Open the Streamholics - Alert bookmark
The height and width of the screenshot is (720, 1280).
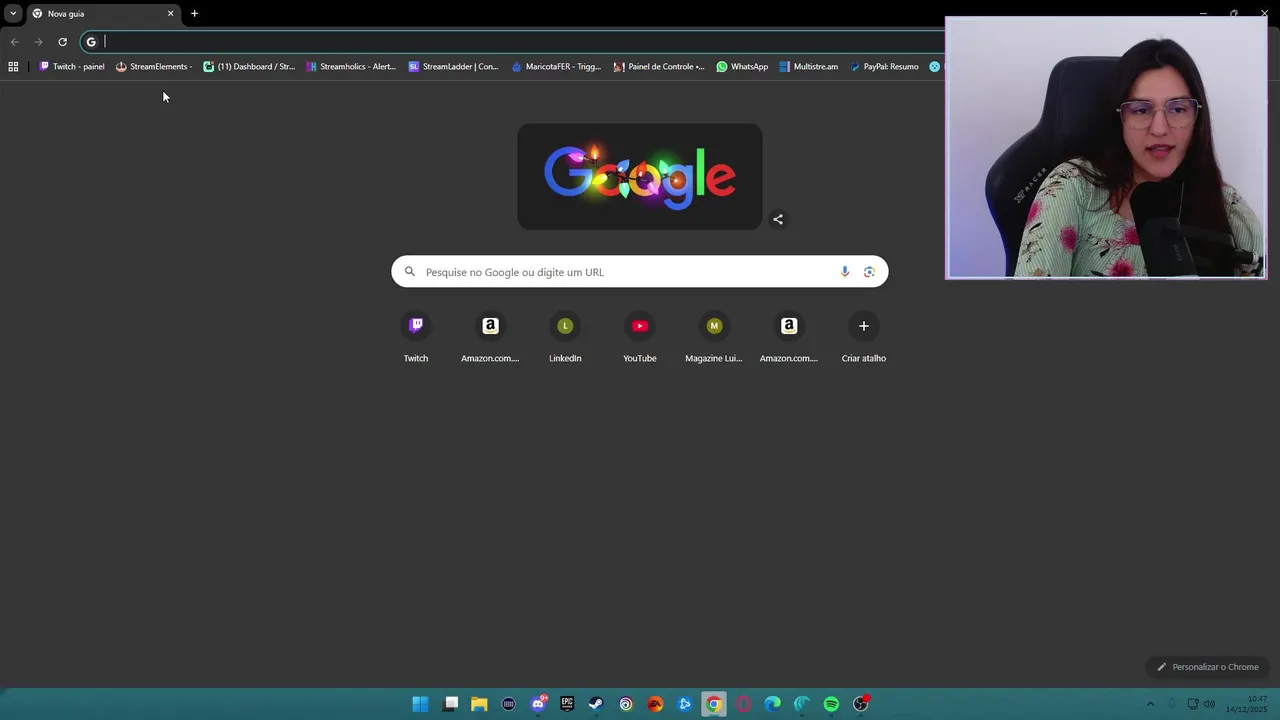(x=351, y=67)
